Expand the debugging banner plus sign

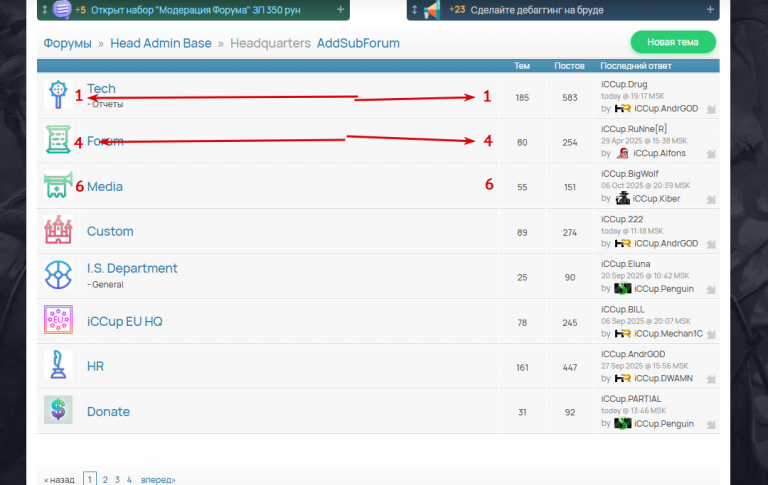click(x=710, y=9)
